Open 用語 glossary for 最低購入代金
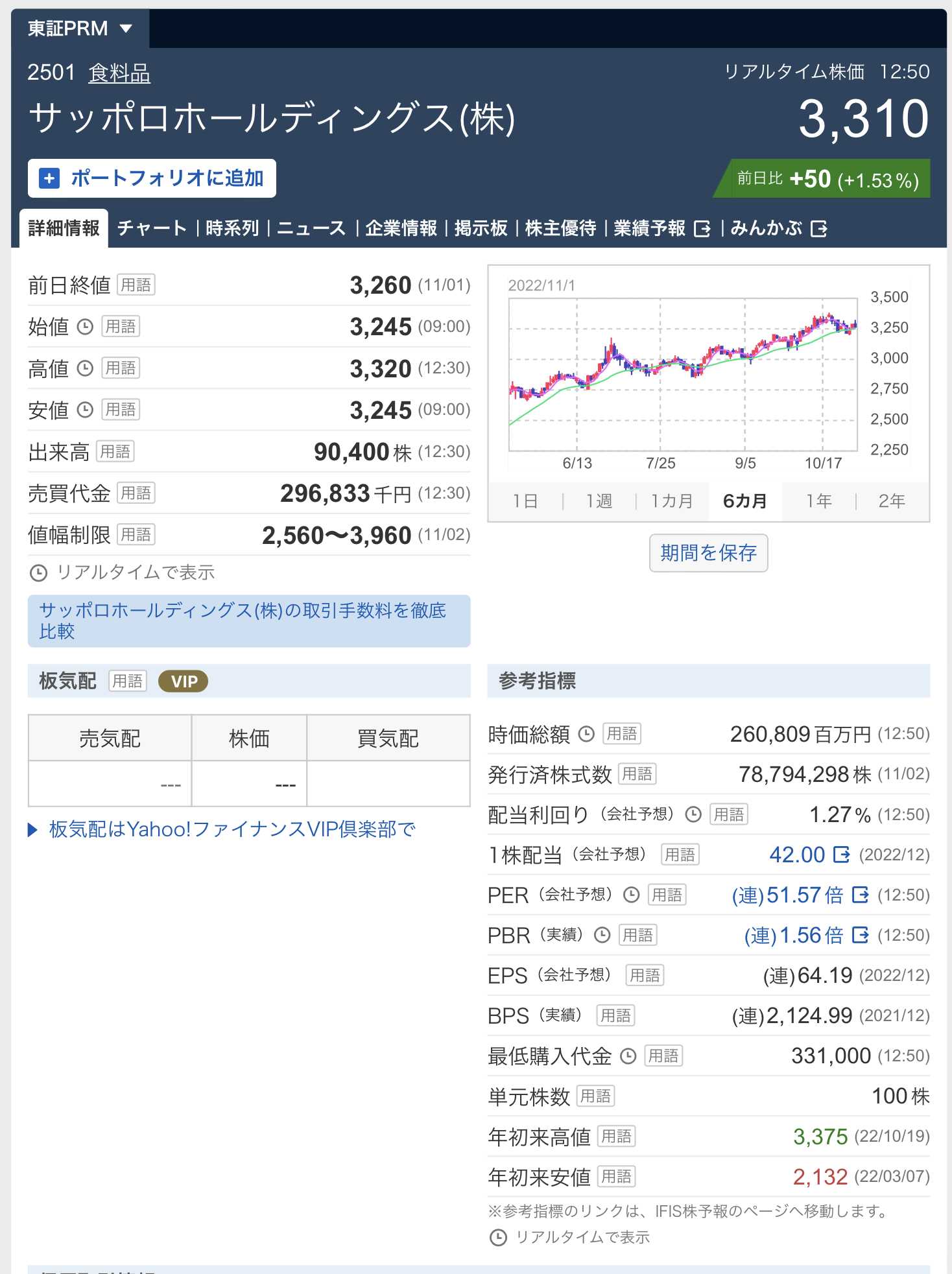 tap(663, 1056)
